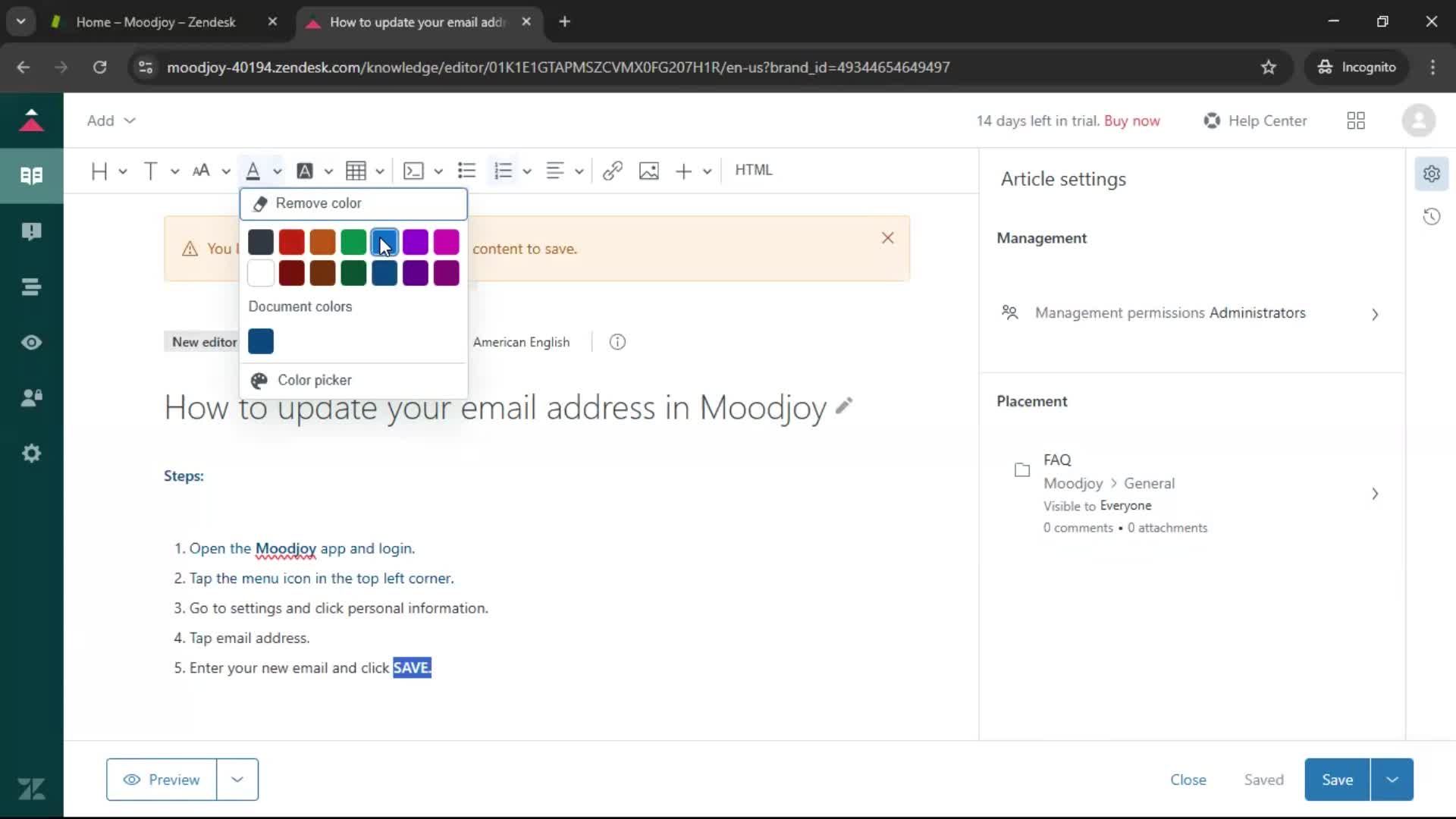Switch to HTML source view
Image resolution: width=1456 pixels, height=819 pixels.
click(753, 170)
